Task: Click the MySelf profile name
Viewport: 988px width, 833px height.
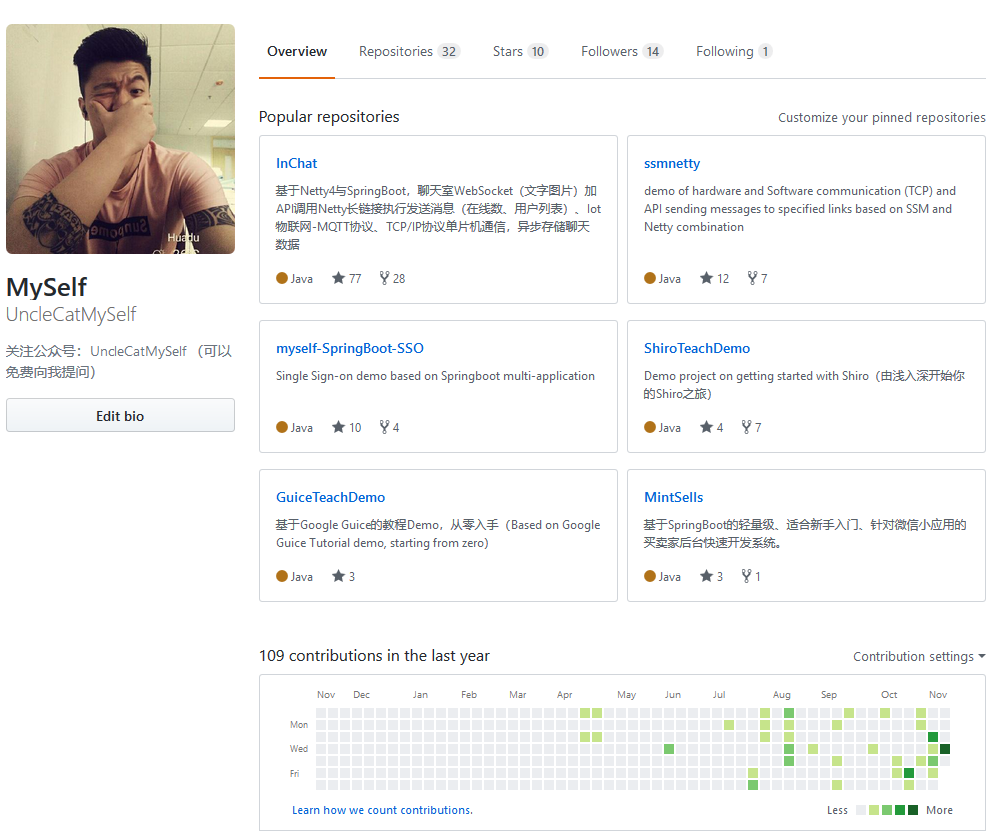Action: [x=47, y=287]
